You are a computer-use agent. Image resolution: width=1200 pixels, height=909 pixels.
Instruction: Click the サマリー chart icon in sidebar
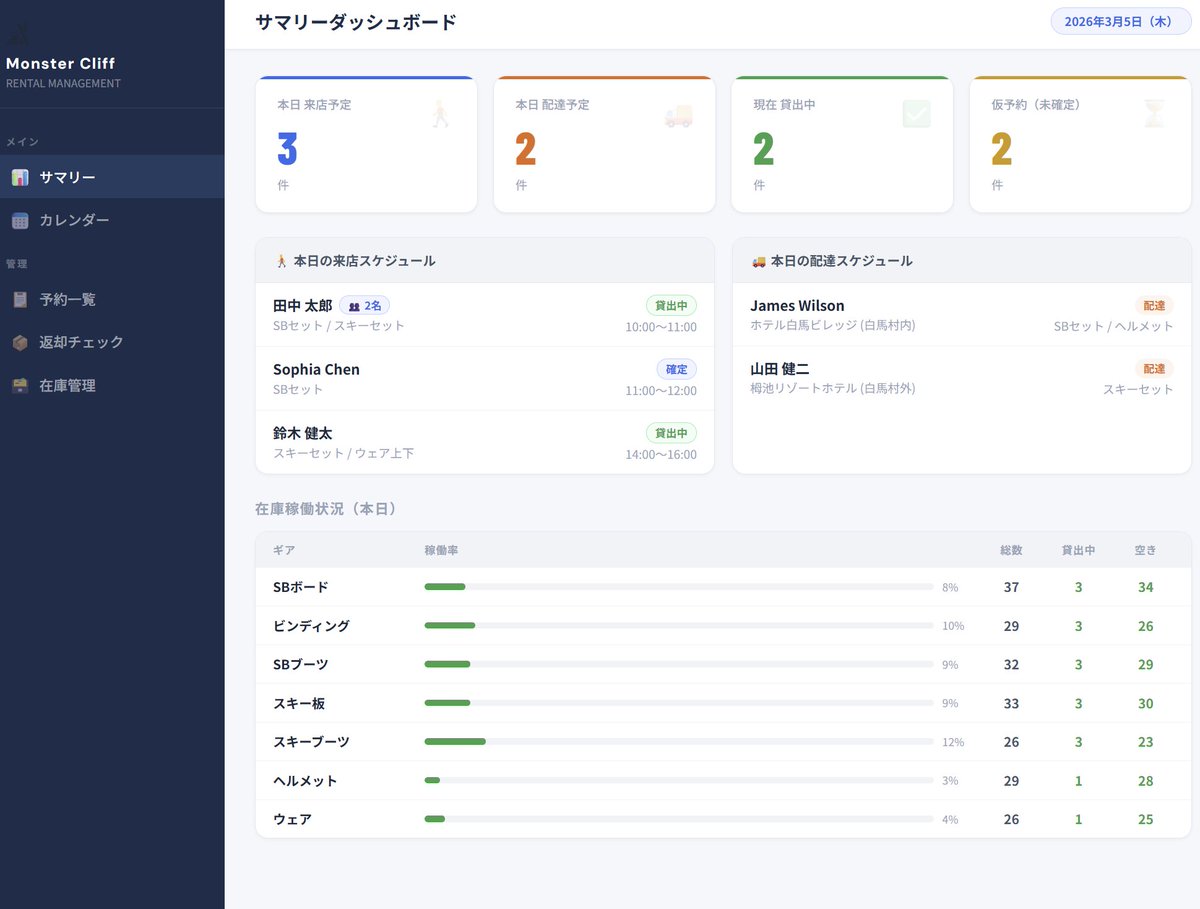click(20, 178)
